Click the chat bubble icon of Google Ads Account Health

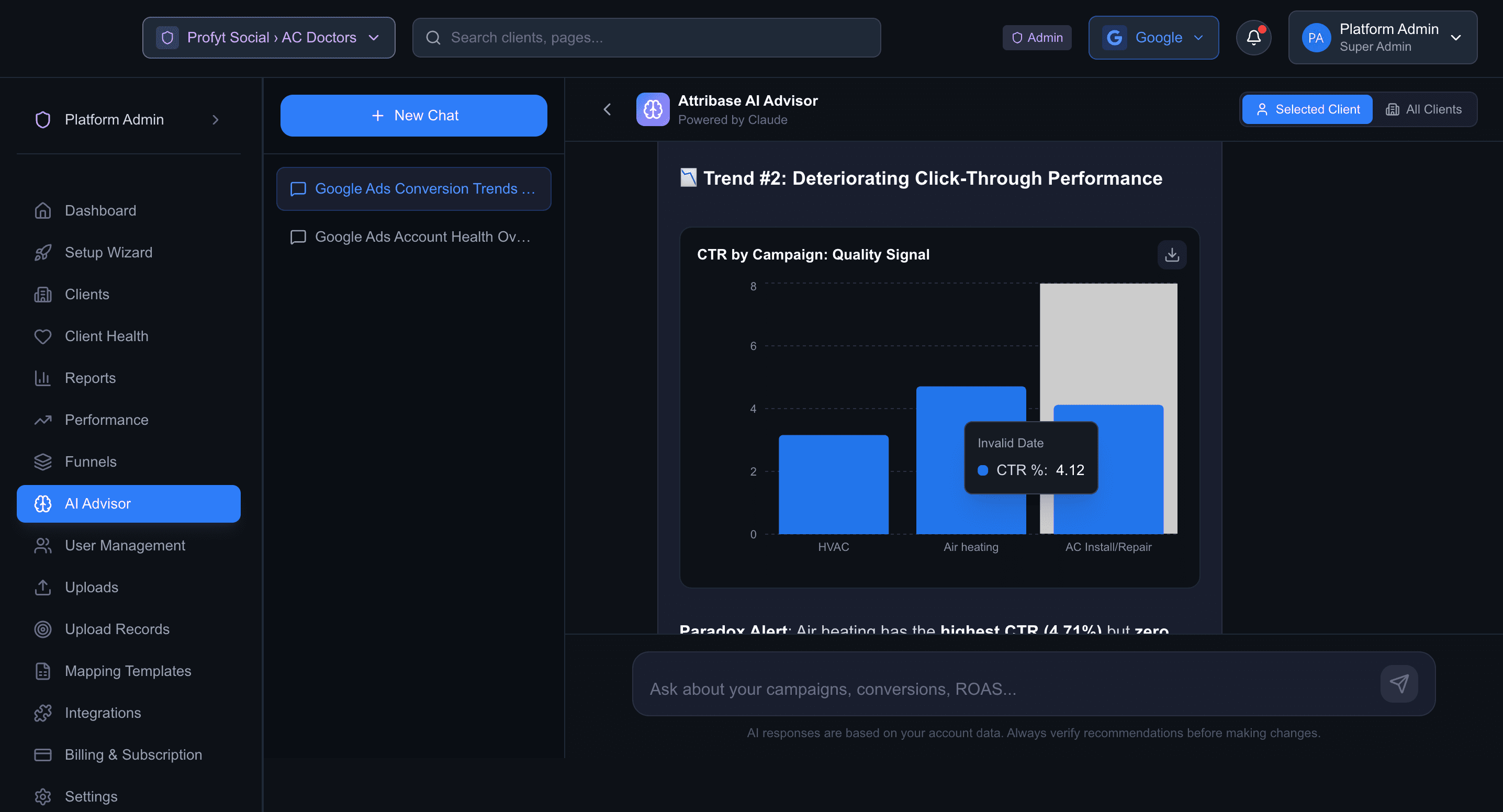click(298, 237)
